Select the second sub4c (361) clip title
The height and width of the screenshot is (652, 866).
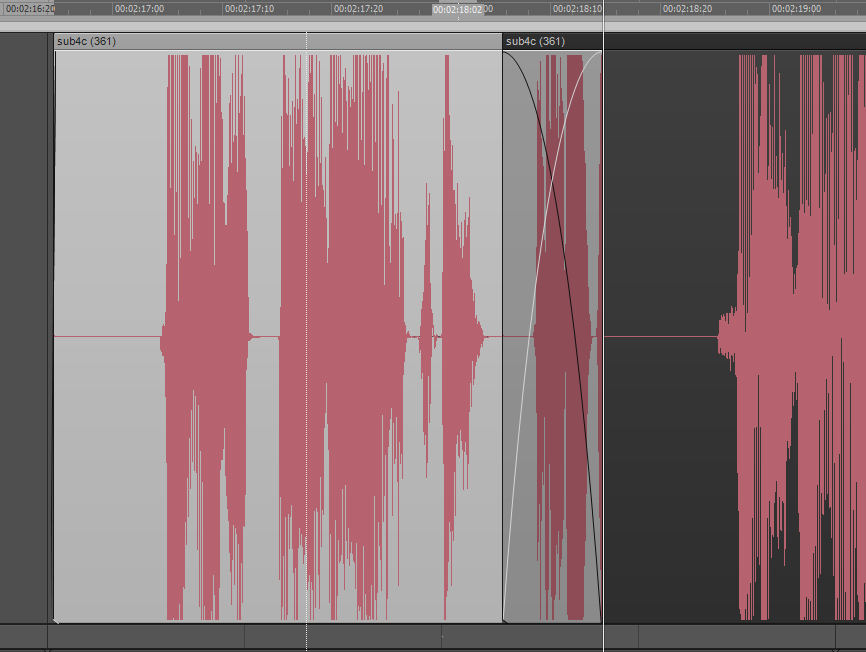click(536, 41)
